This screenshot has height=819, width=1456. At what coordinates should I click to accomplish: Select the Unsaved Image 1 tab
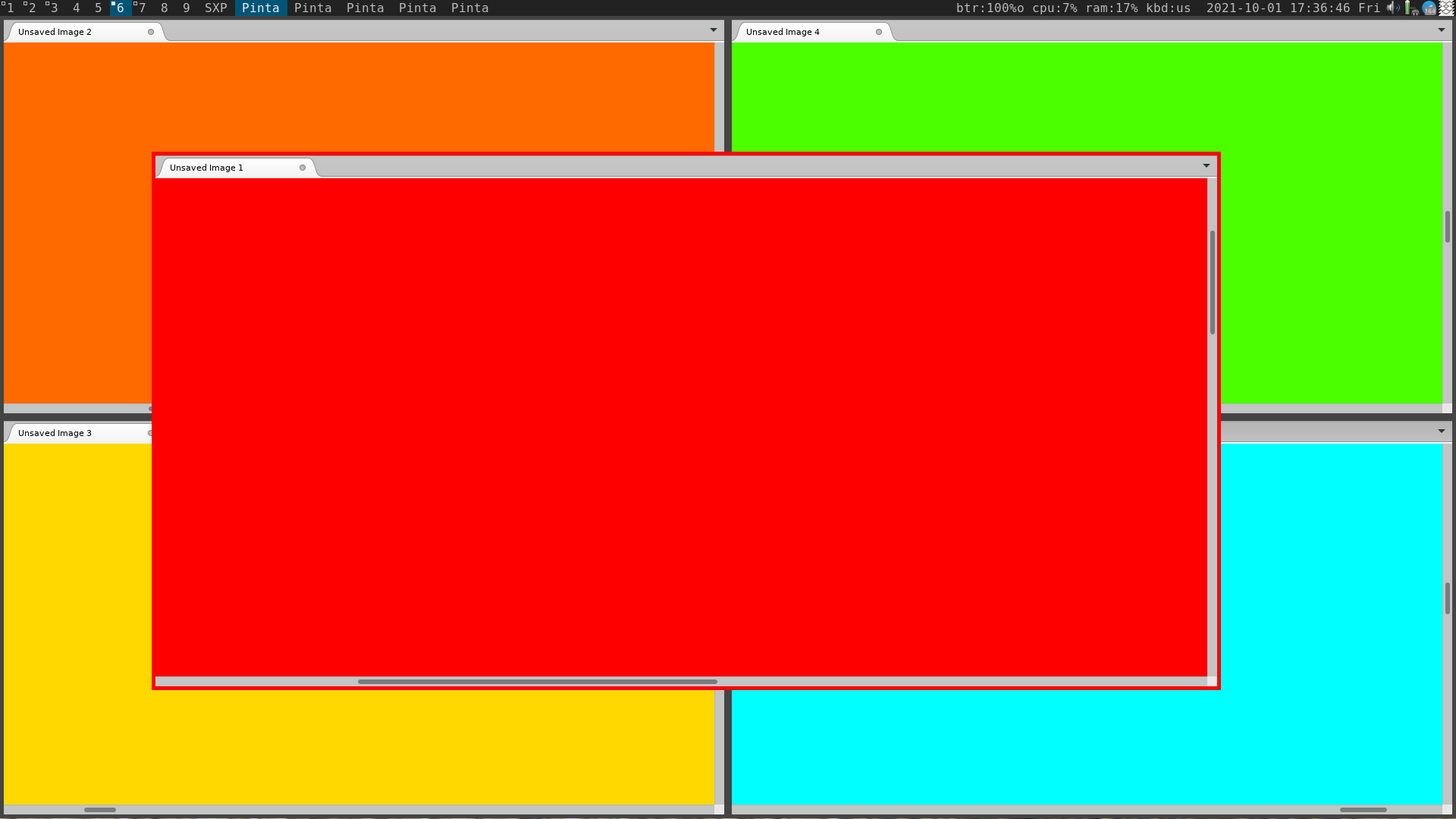(206, 168)
